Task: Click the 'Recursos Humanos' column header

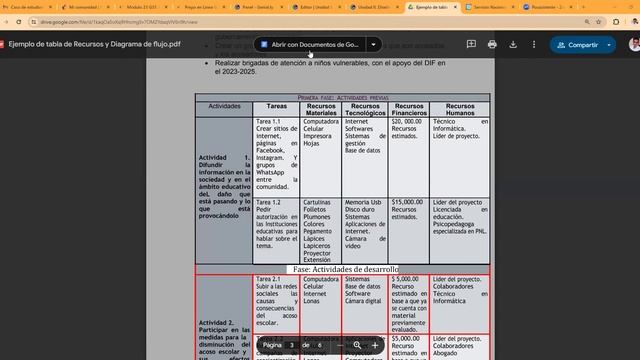Action: coord(460,109)
